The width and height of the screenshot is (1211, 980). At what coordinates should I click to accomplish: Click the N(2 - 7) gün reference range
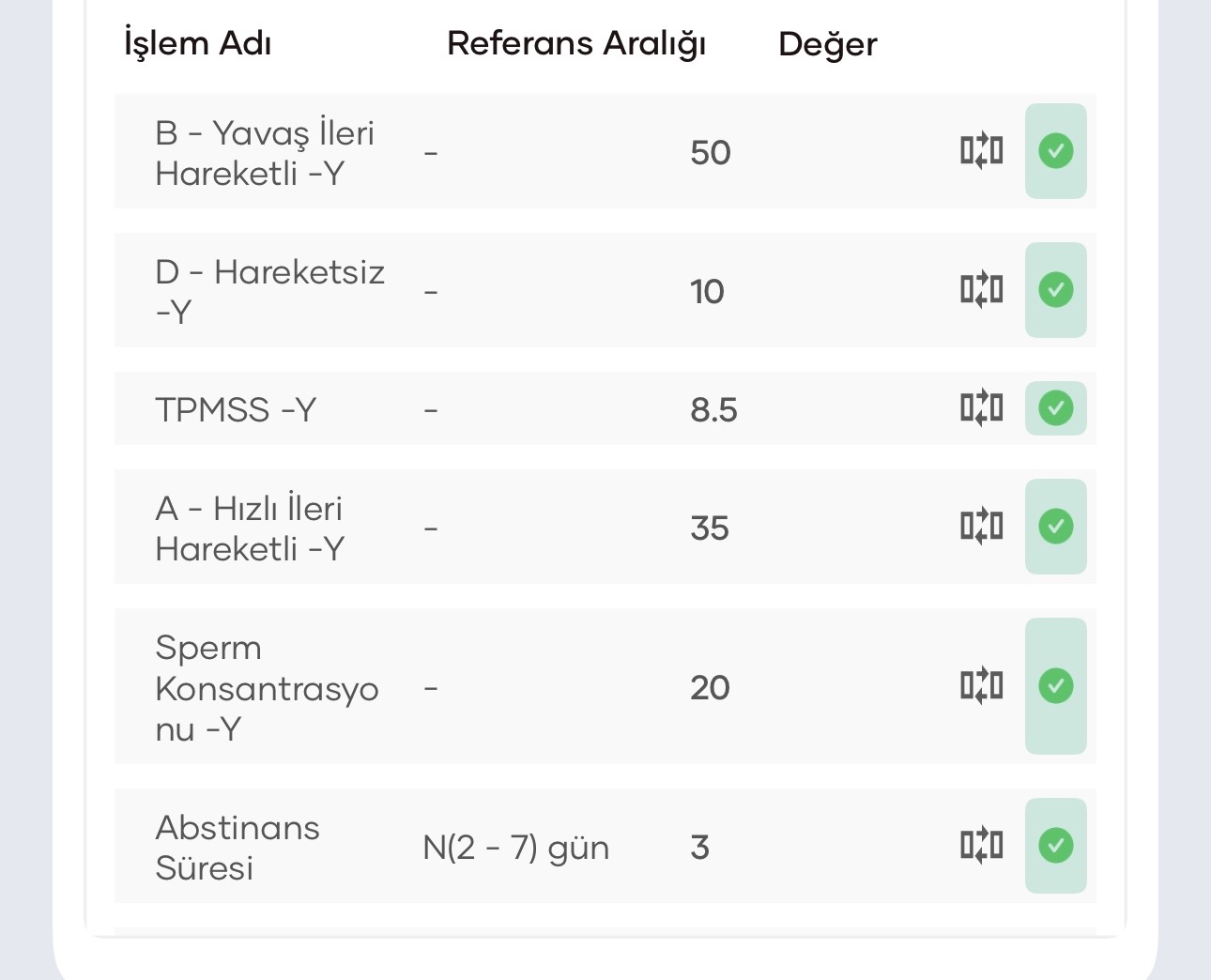pyautogui.click(x=516, y=848)
